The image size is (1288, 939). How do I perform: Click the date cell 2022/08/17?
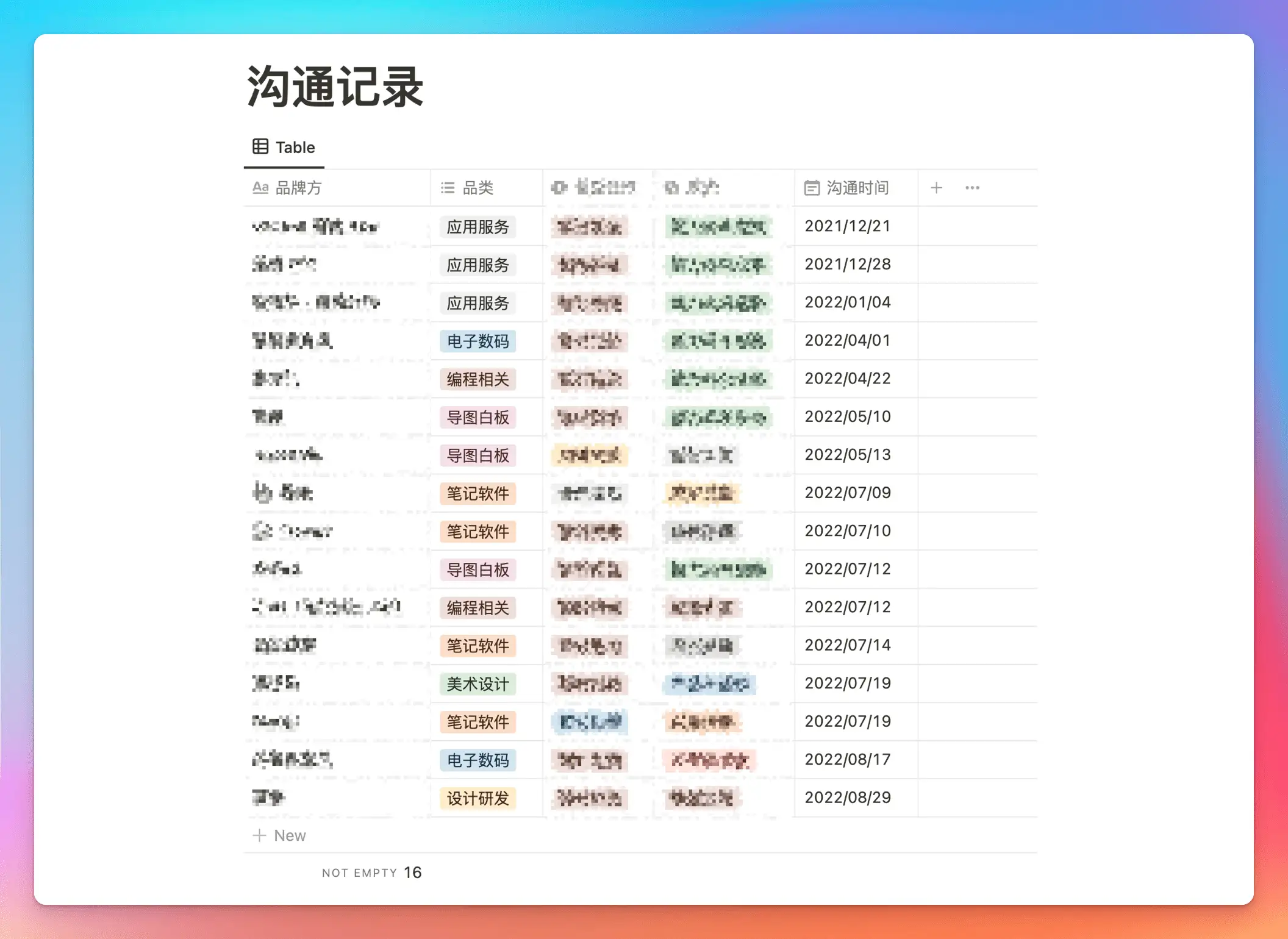point(856,760)
